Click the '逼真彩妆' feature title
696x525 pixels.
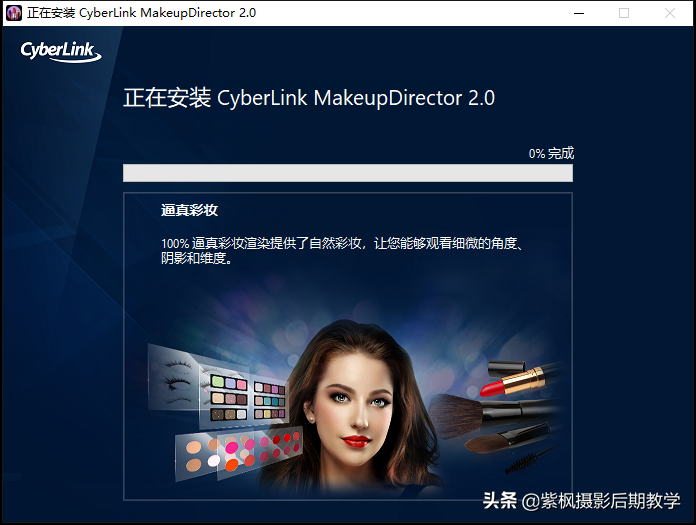190,210
